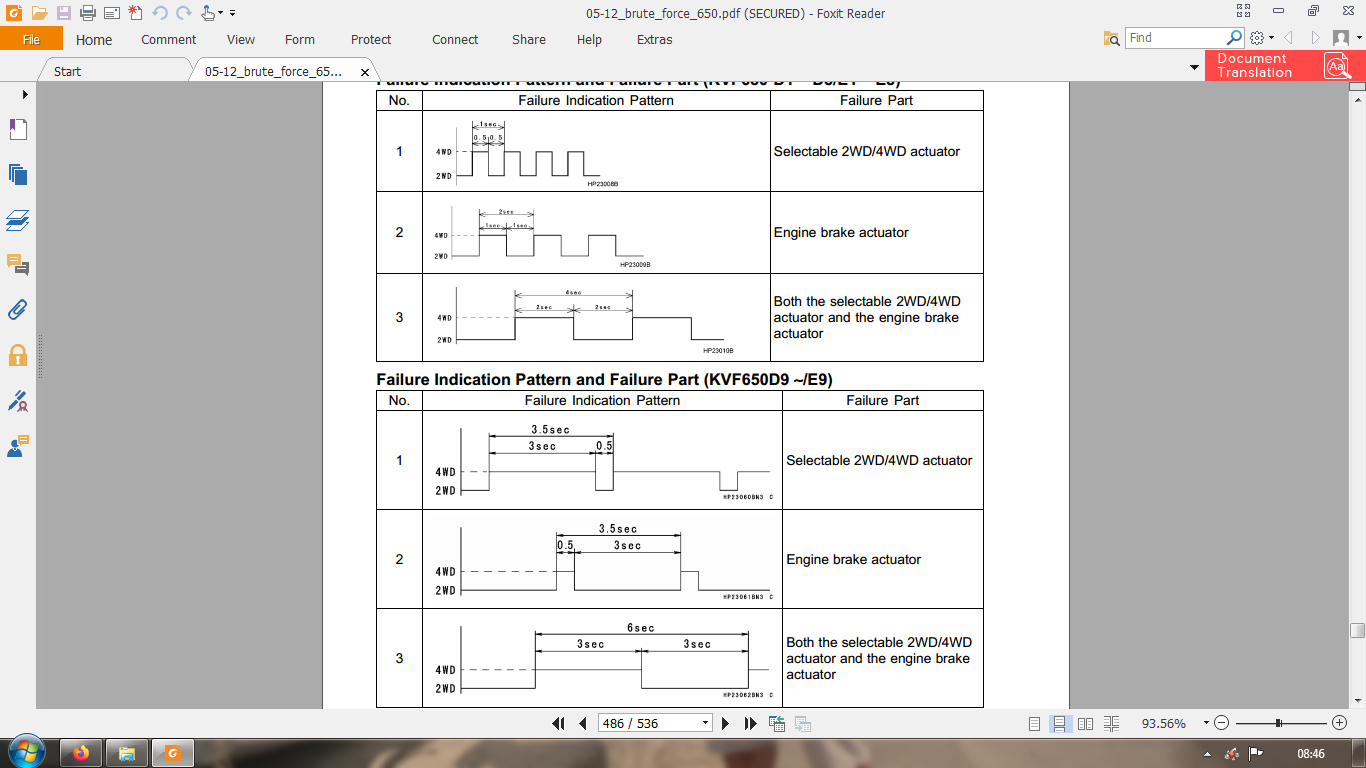1366x768 pixels.
Task: Select the Hand tool icon
Action: pyautogui.click(x=208, y=13)
